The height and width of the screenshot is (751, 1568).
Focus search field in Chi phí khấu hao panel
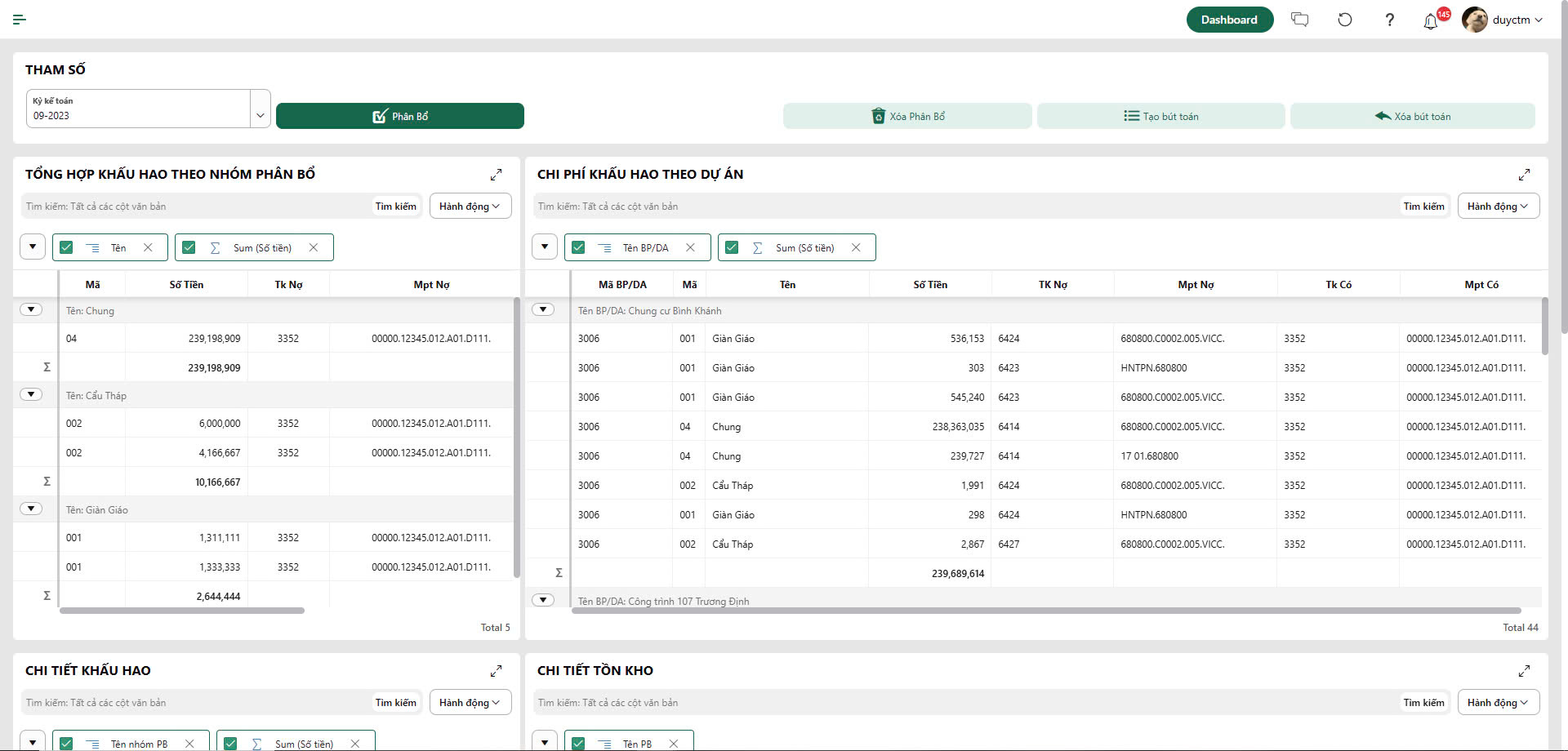[966, 207]
